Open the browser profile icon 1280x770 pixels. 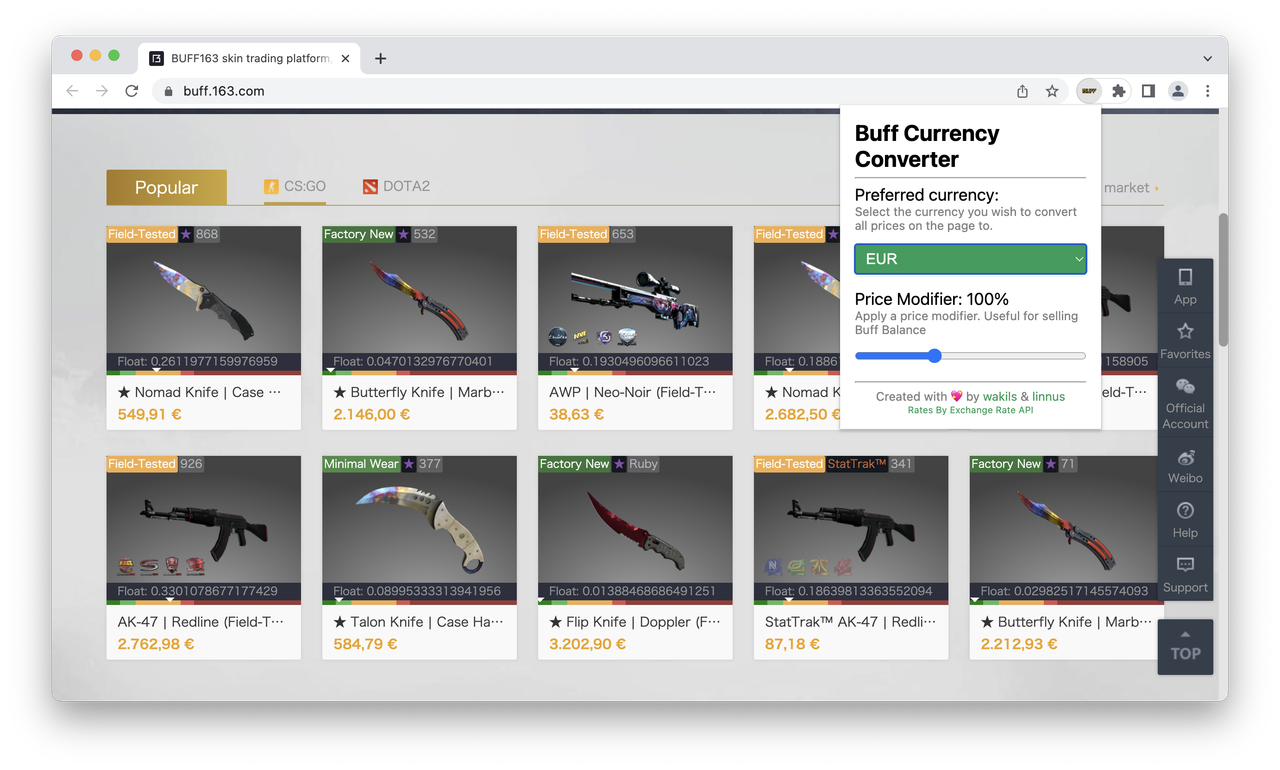click(1177, 90)
